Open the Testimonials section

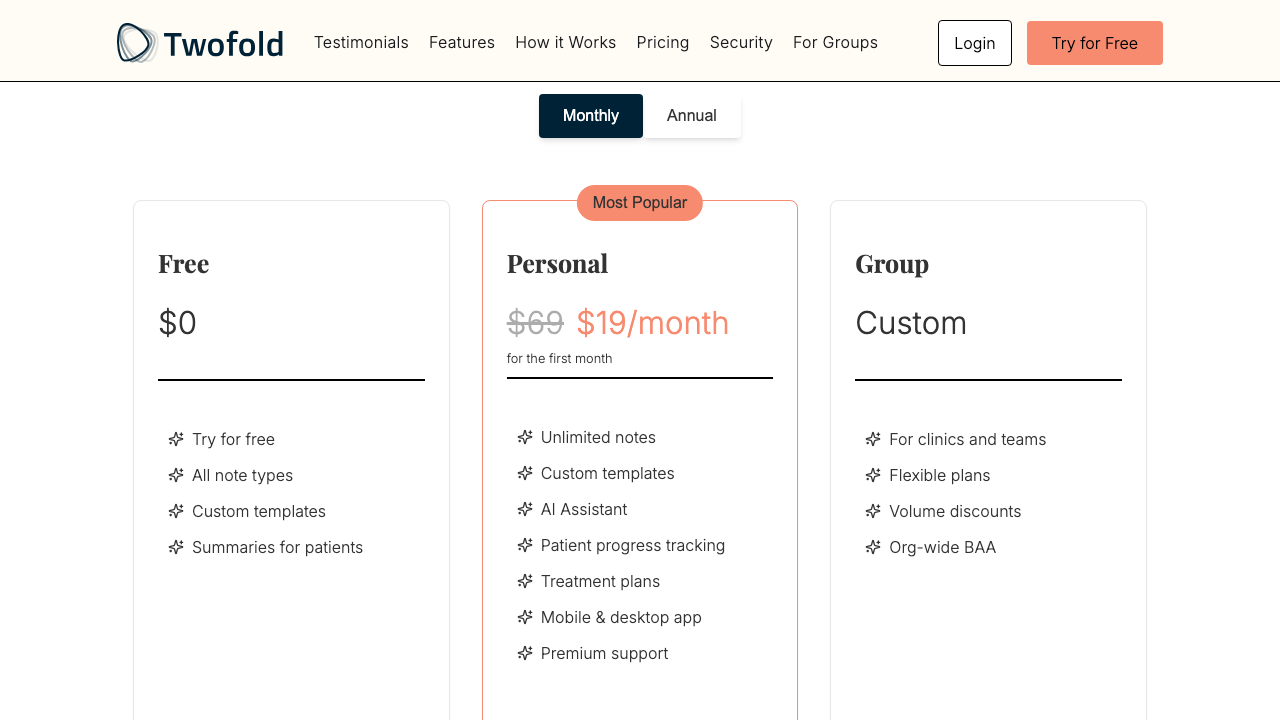click(x=361, y=42)
